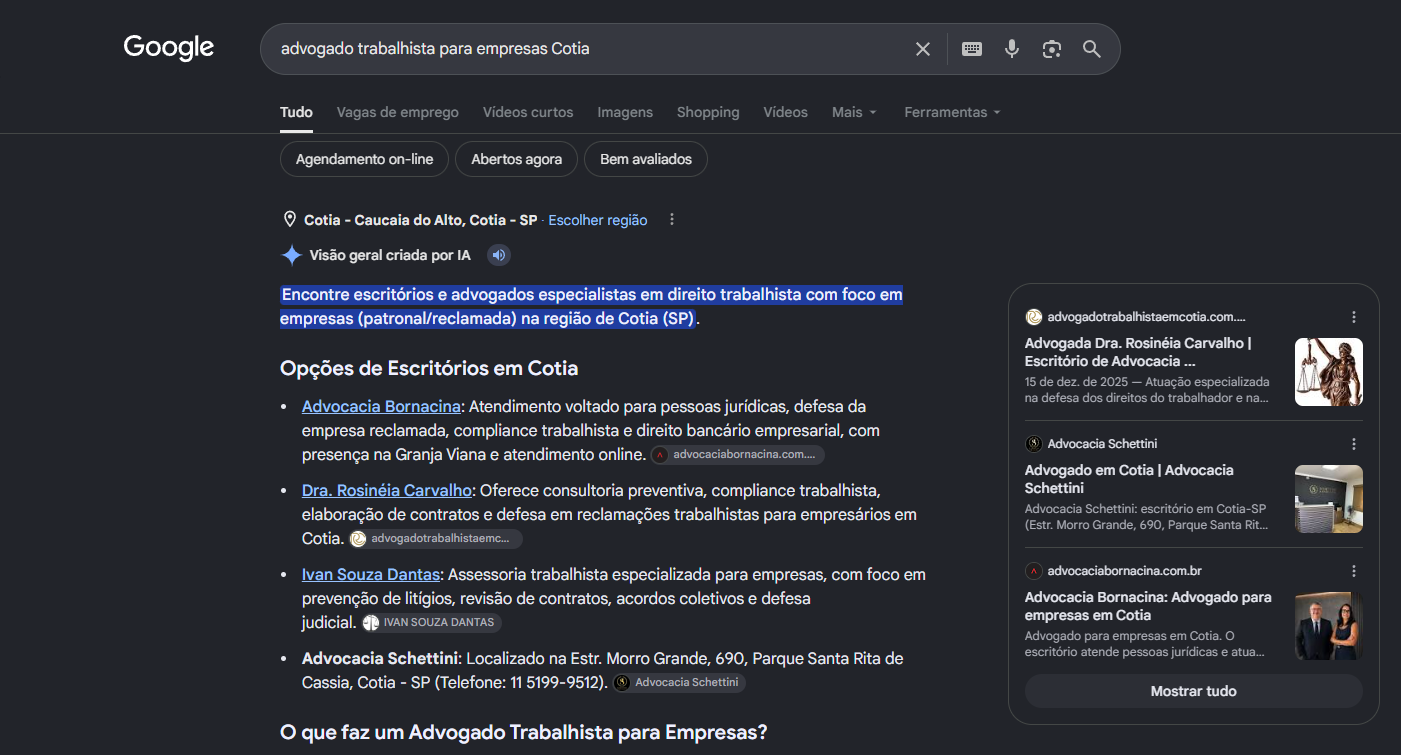Open the Dra. Rosinéia Carvalho link
The width and height of the screenshot is (1401, 755).
point(387,491)
